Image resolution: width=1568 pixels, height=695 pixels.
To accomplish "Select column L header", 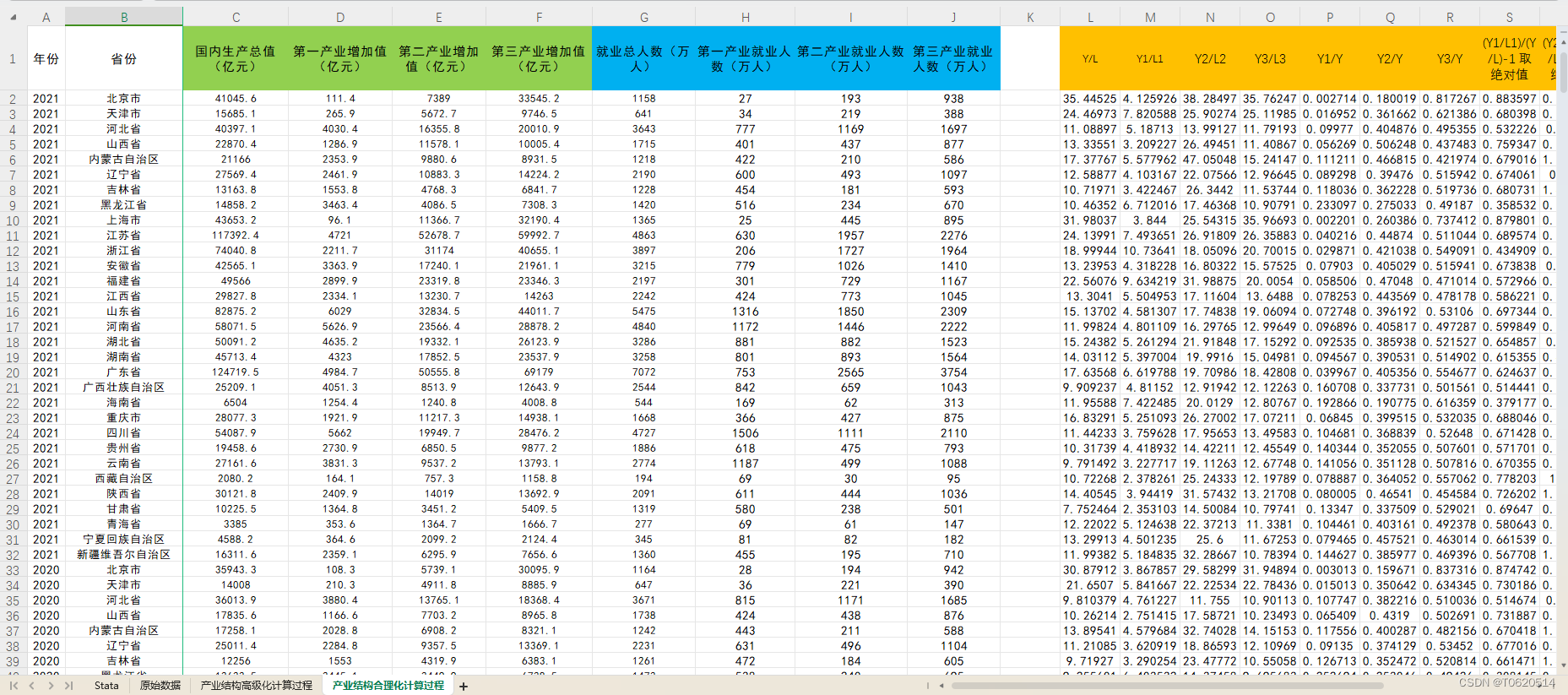I will [1090, 17].
